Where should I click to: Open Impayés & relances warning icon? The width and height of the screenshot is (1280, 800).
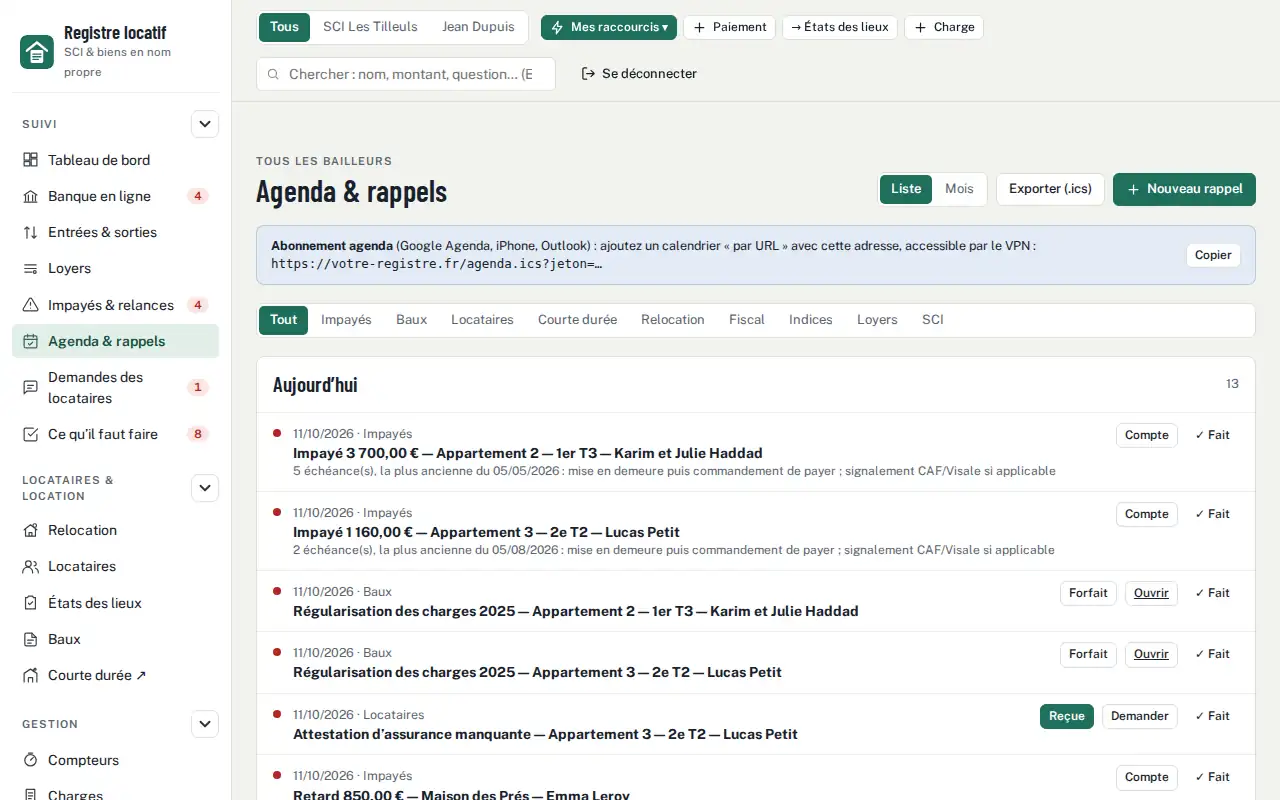pos(30,305)
